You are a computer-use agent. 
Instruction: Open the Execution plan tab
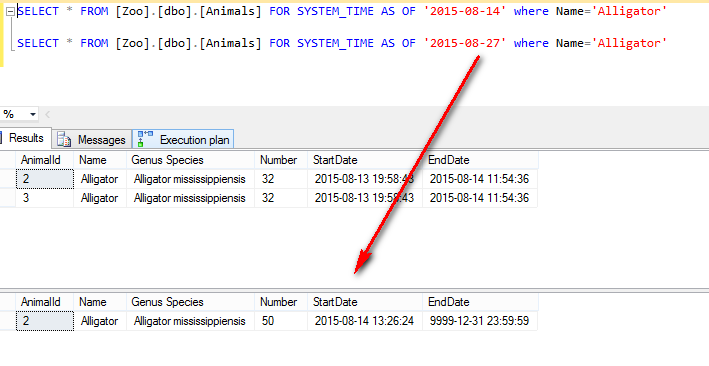point(183,140)
